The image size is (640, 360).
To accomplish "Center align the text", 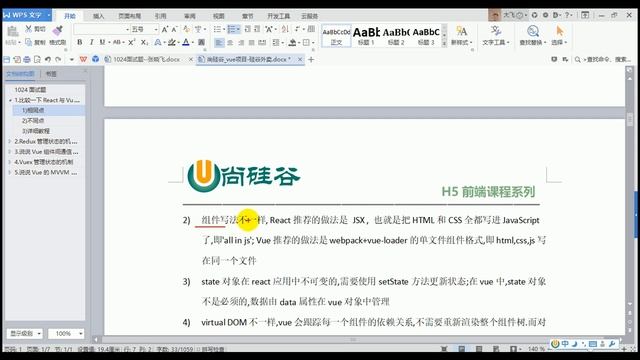I will click(x=230, y=42).
